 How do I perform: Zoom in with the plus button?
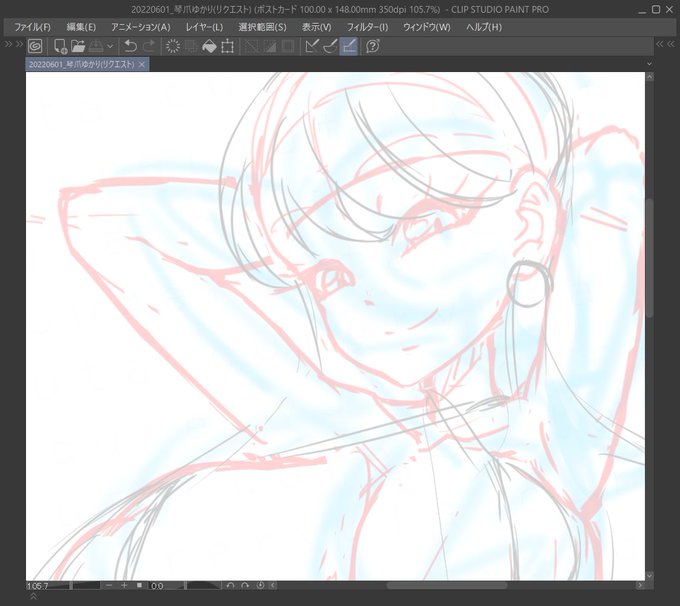click(x=124, y=586)
